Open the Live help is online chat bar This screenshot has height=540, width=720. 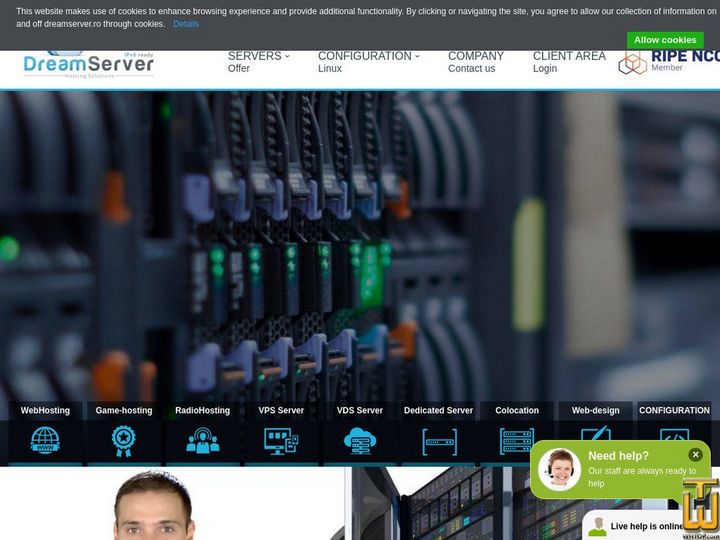(645, 526)
